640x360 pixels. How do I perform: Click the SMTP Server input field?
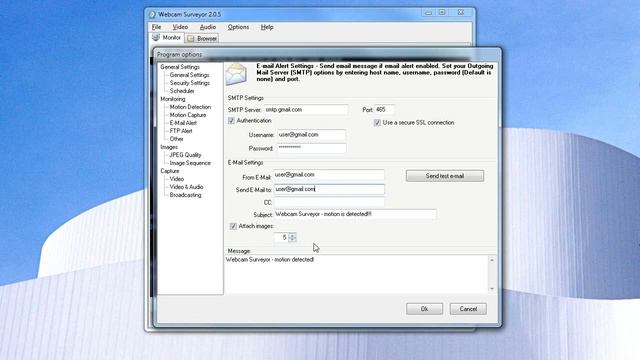pos(306,110)
